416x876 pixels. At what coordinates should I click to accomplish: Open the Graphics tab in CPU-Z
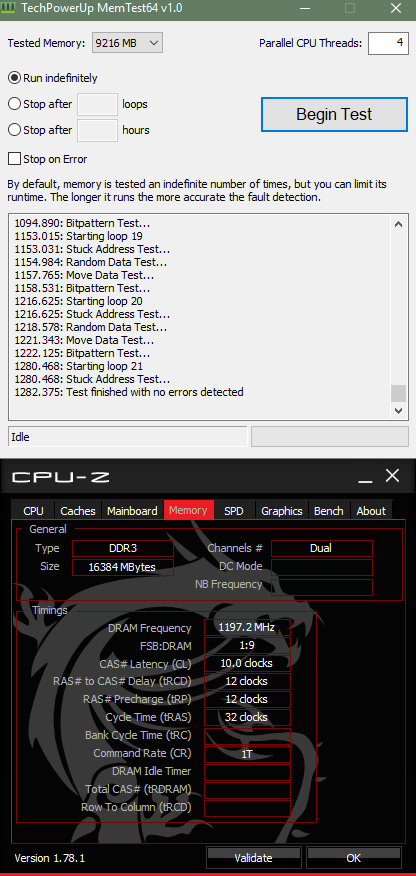click(282, 511)
